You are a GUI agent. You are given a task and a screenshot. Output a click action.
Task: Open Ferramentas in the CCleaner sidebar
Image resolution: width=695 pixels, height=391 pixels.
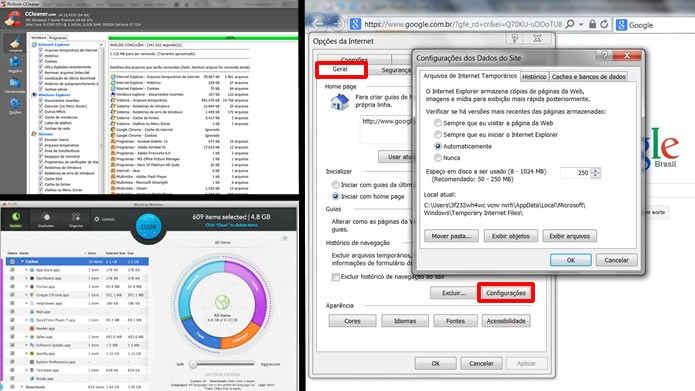(15, 85)
